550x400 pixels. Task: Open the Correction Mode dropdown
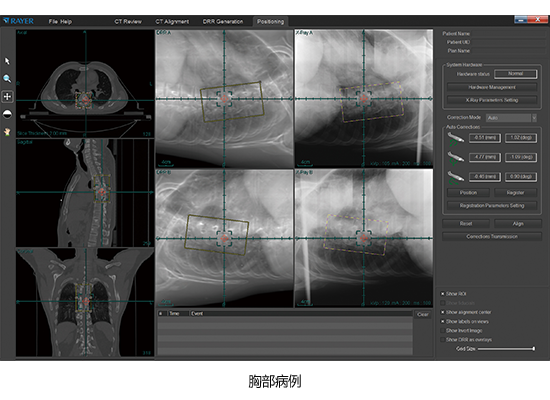coord(511,118)
